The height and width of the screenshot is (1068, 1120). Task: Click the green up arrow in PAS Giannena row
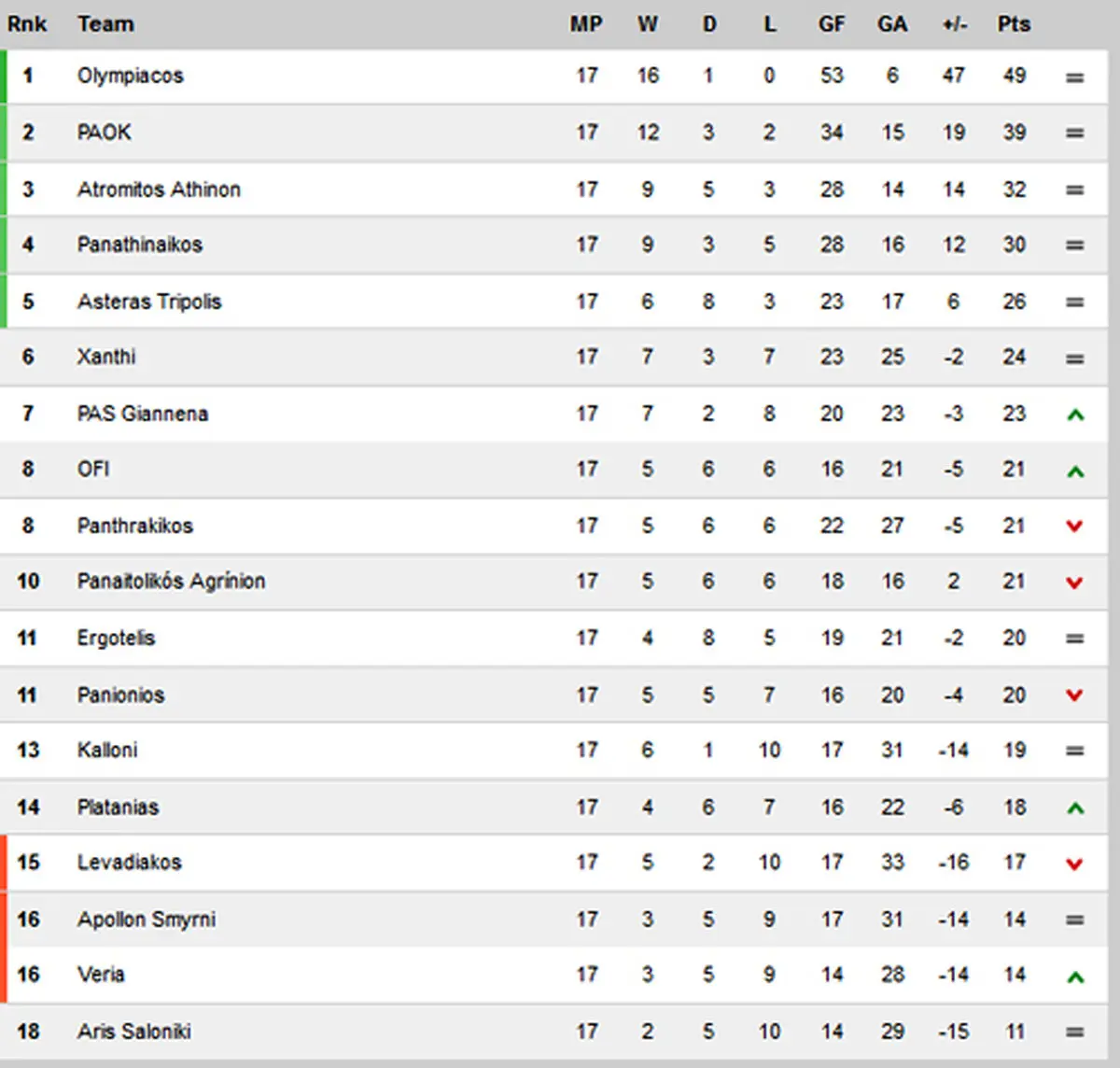(1075, 415)
